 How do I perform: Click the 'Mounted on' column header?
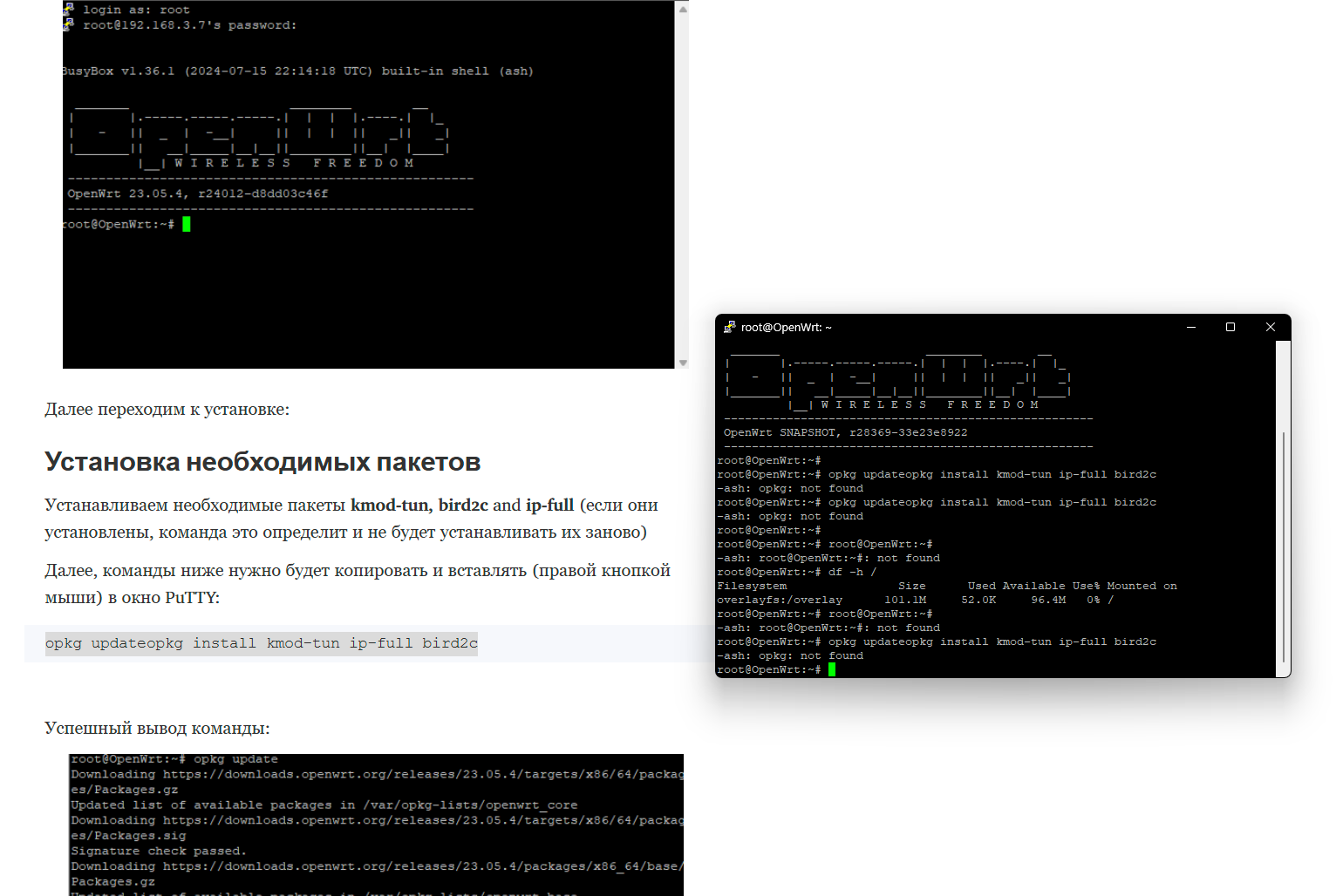1142,586
